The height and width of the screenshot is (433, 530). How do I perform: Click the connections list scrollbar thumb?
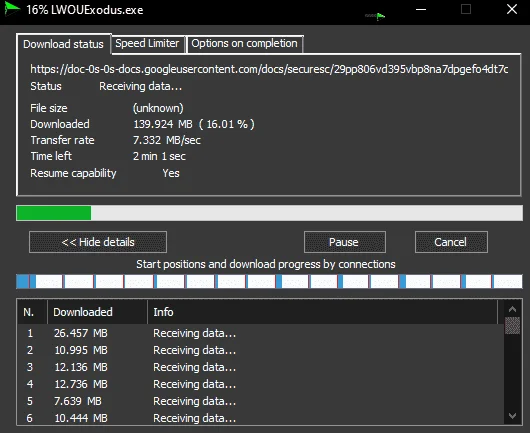point(512,326)
